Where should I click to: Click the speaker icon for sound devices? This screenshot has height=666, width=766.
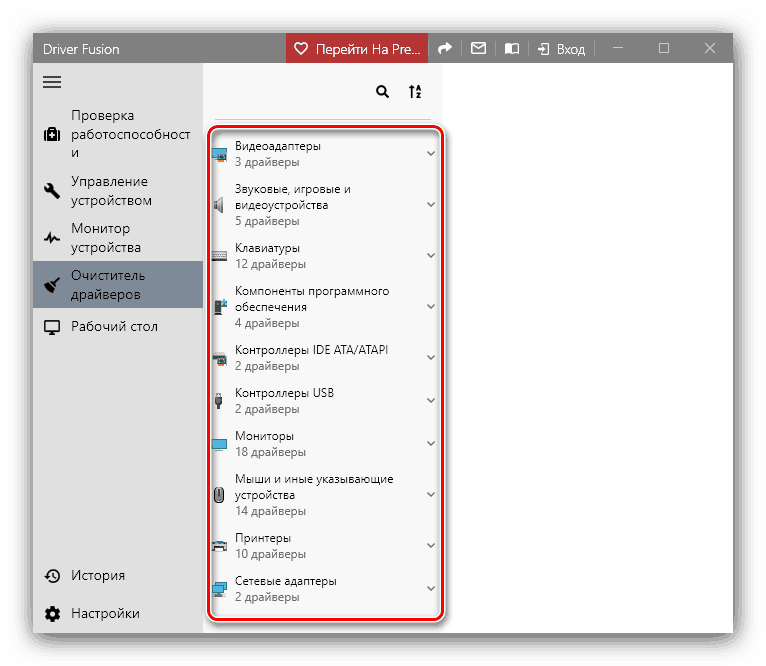[219, 205]
